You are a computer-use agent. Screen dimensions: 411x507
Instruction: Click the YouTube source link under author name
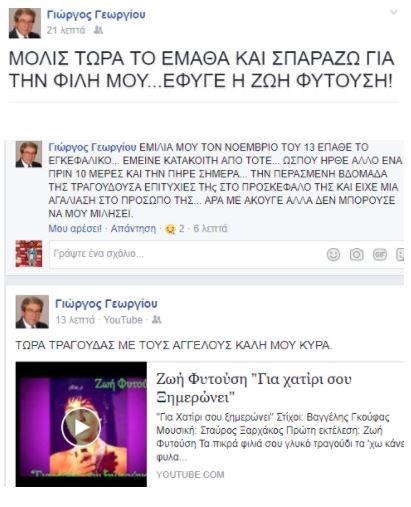[123, 320]
